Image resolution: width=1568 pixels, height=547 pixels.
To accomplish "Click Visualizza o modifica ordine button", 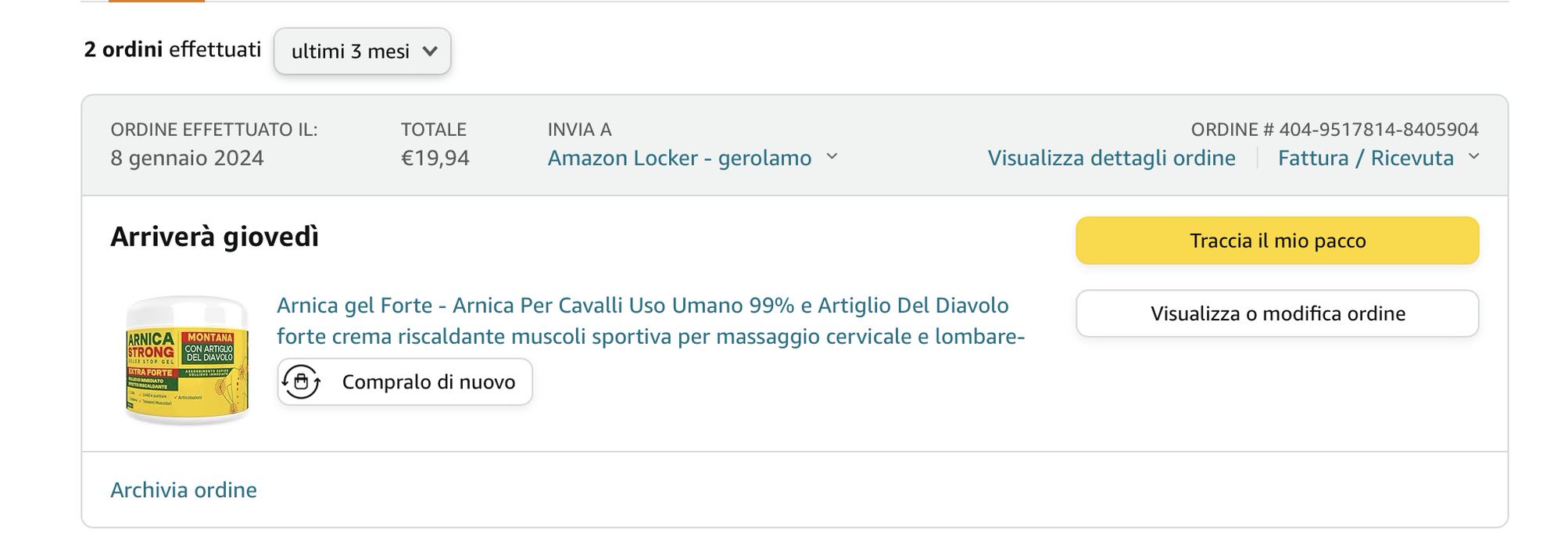I will click(x=1276, y=313).
